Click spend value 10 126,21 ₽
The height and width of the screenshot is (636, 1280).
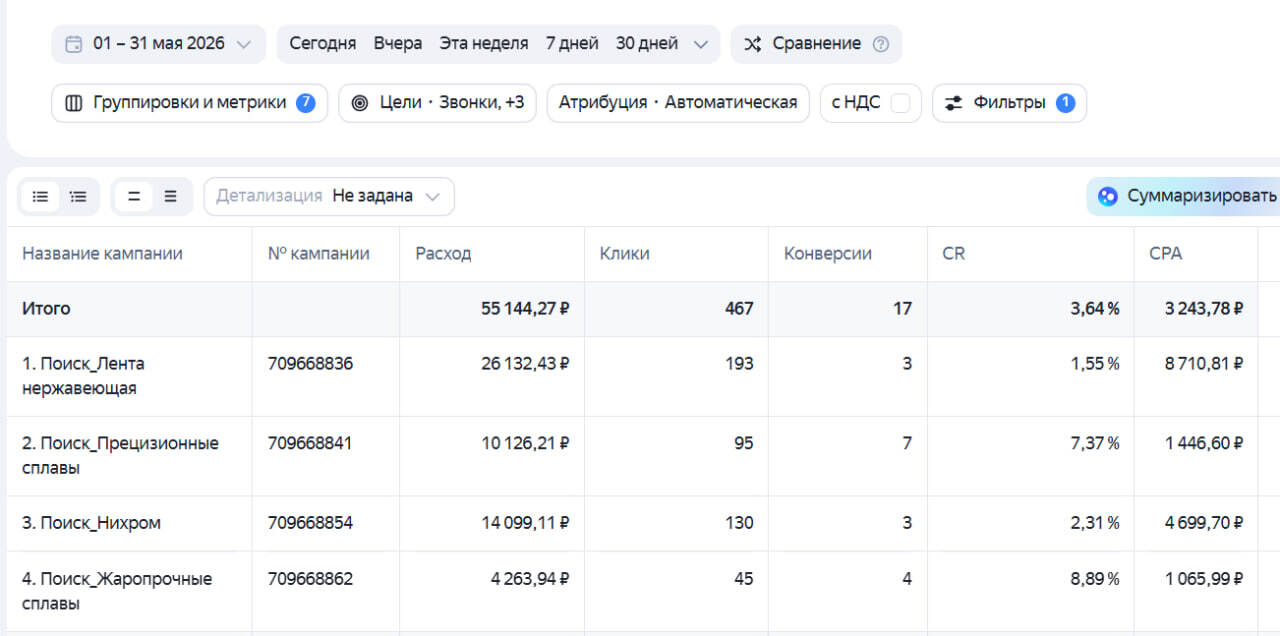click(x=525, y=443)
